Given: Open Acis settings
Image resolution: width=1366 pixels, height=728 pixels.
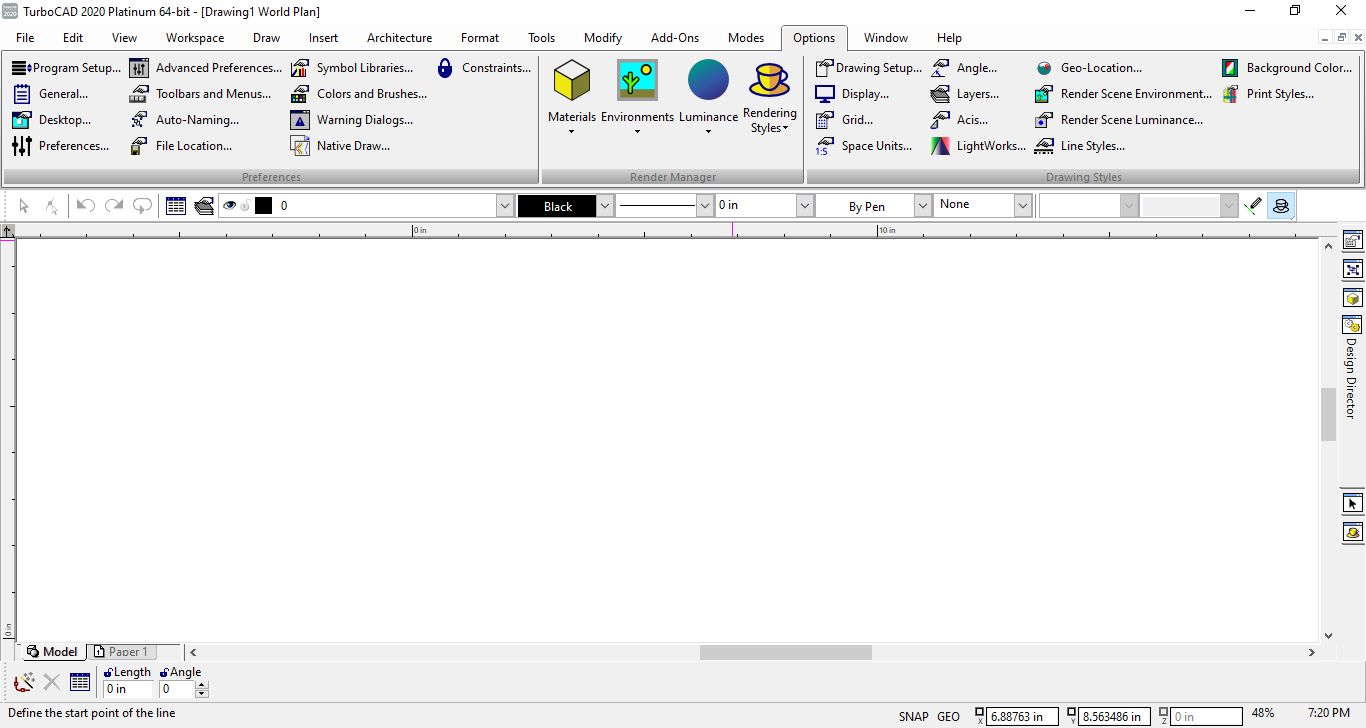Looking at the screenshot, I should coord(959,120).
